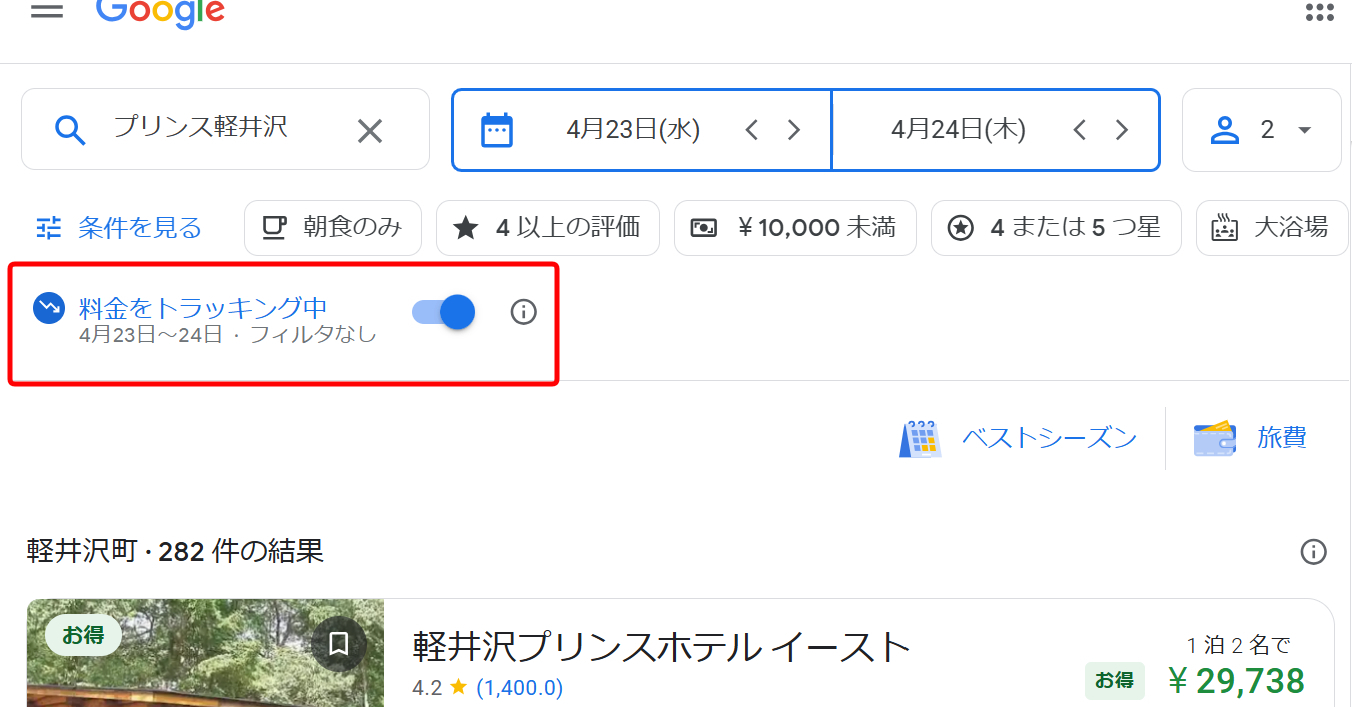Click the calendar icon for check-in date
1352x707 pixels.
click(x=497, y=130)
